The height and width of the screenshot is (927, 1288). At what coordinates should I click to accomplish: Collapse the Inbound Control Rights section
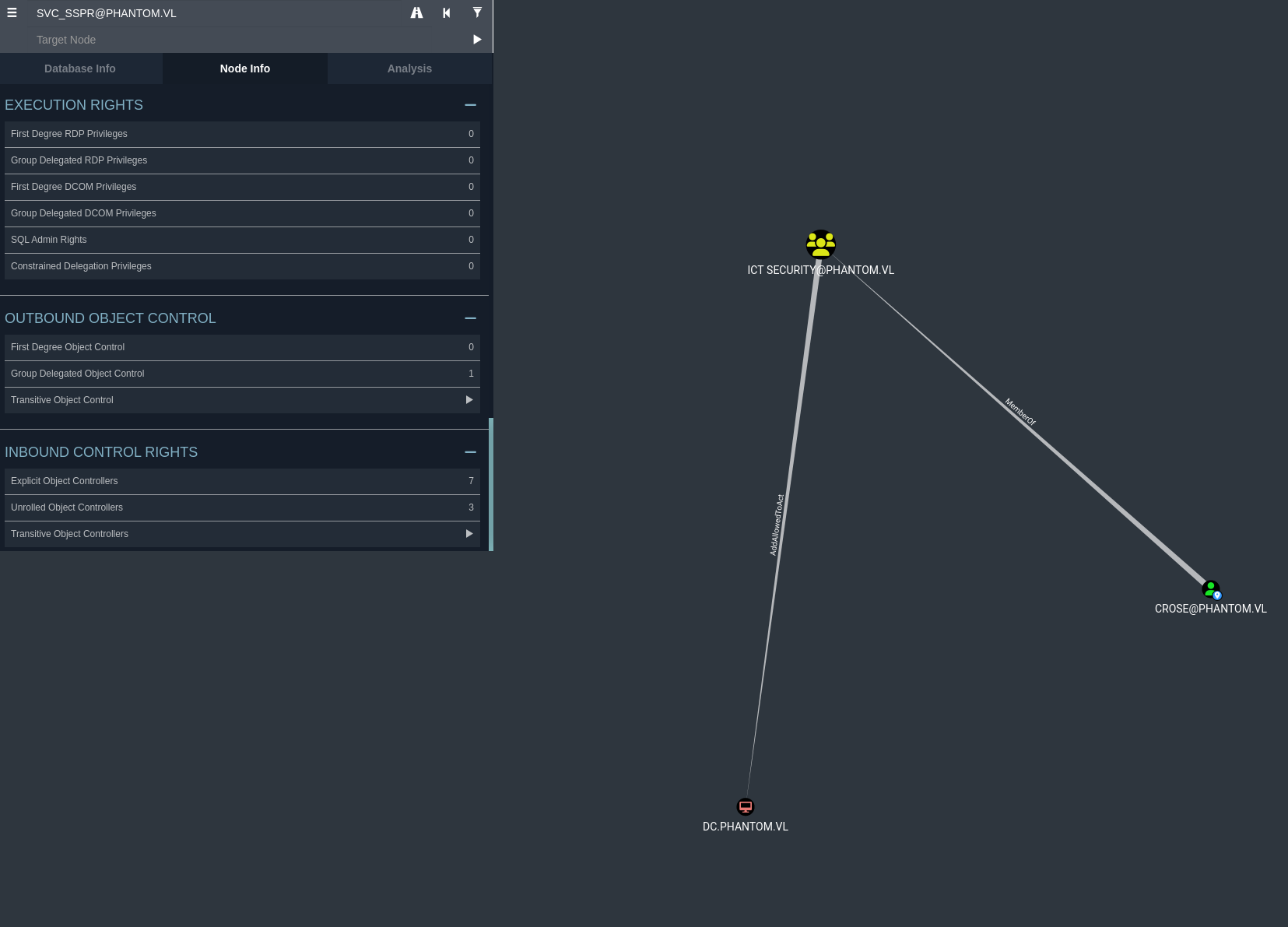click(470, 452)
